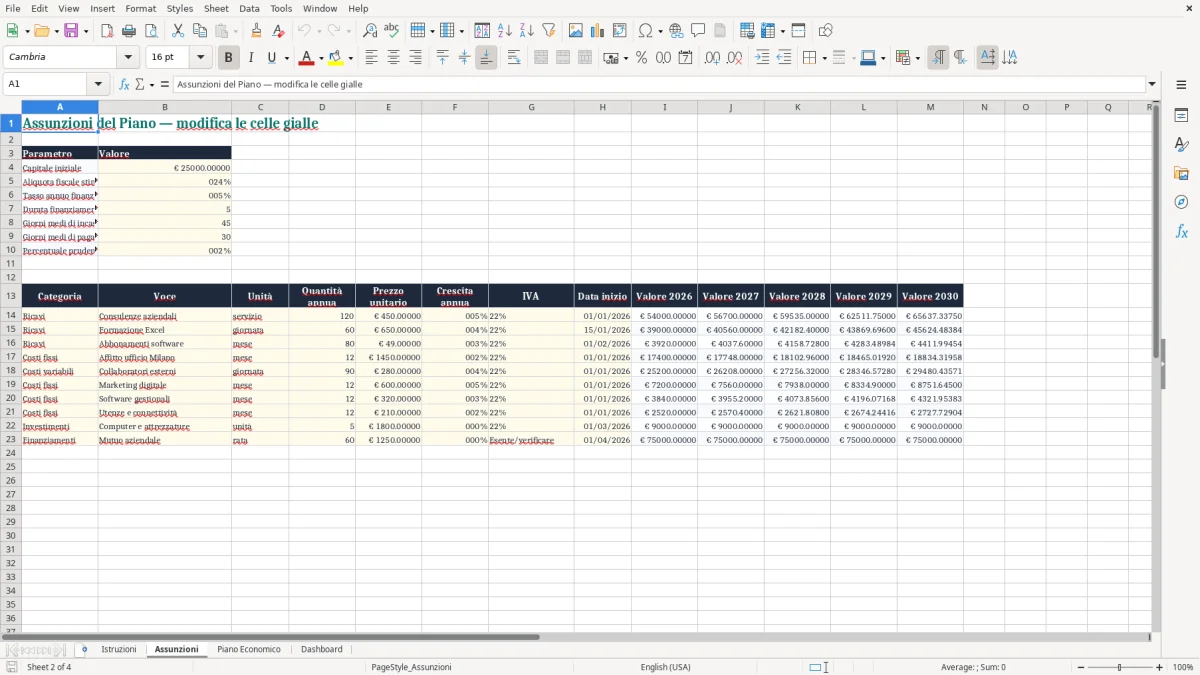Image resolution: width=1200 pixels, height=675 pixels.
Task: Click the AutoFilter funnel icon
Action: [x=549, y=31]
